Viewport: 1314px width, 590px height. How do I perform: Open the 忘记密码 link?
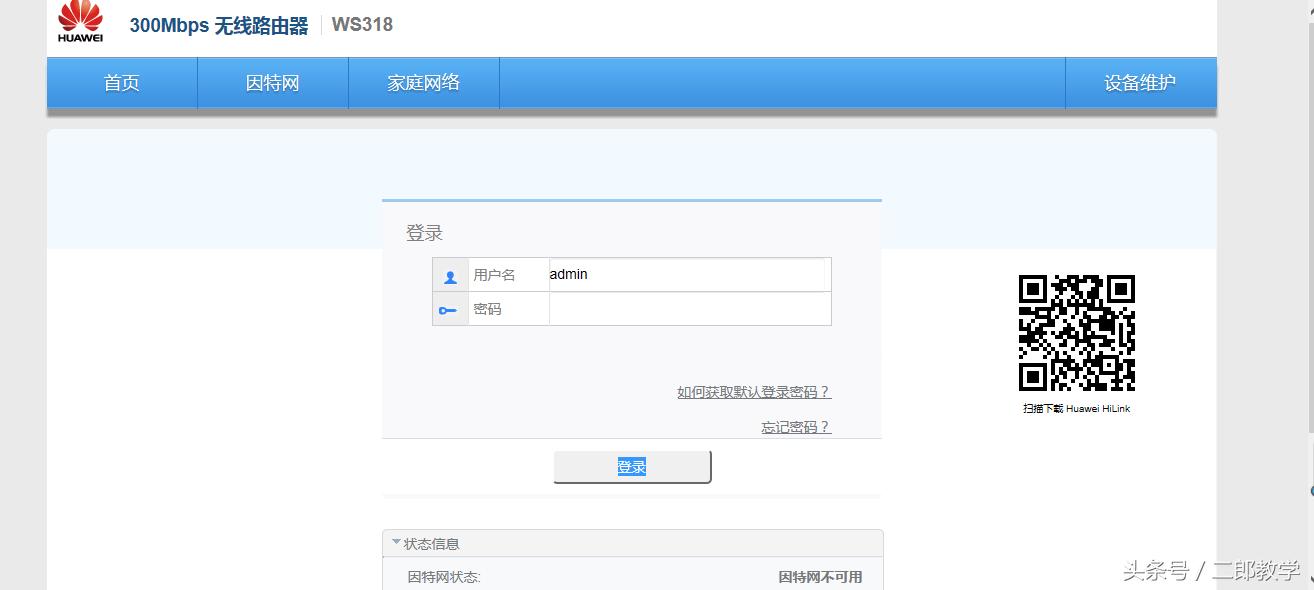(x=794, y=426)
